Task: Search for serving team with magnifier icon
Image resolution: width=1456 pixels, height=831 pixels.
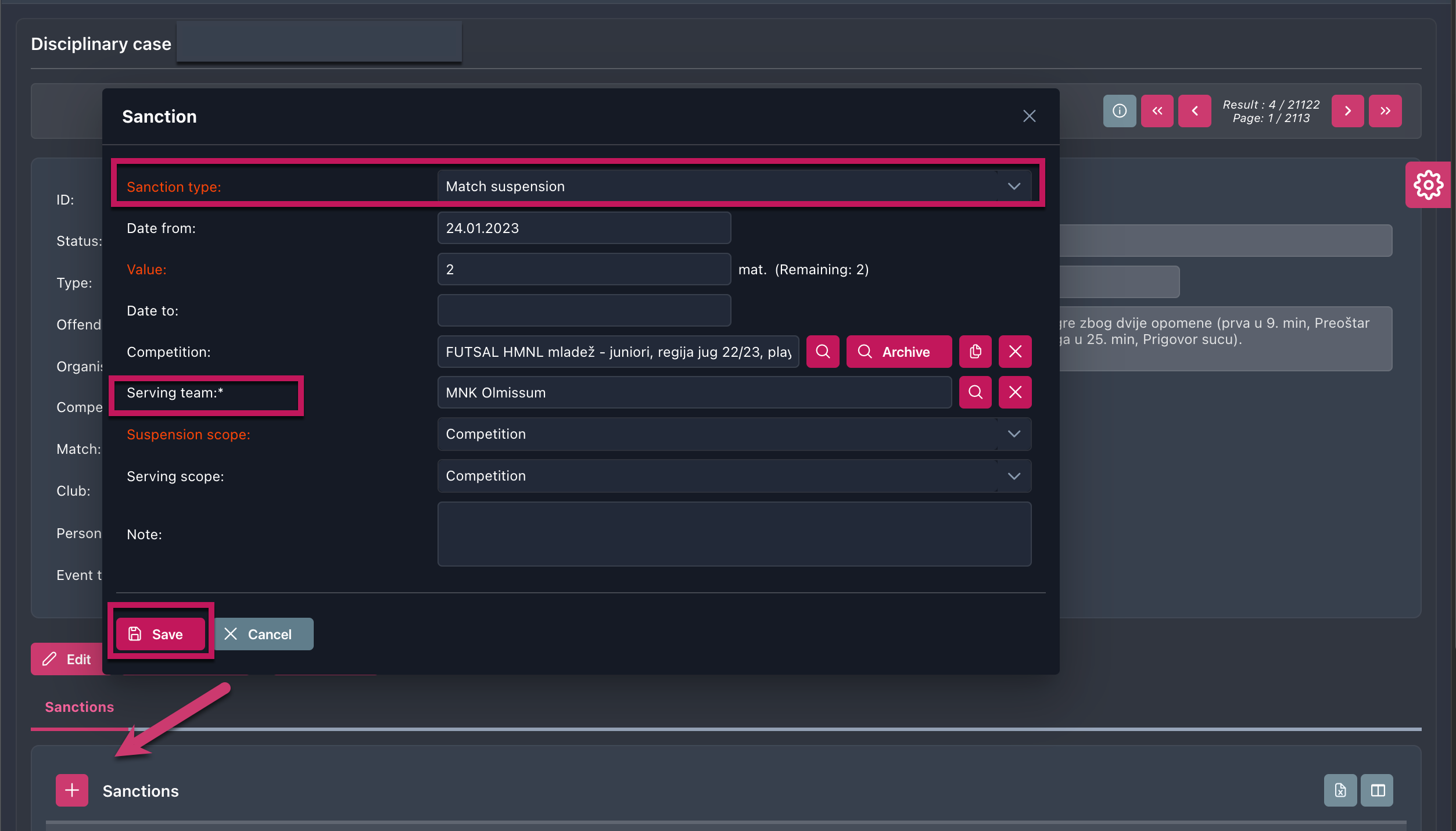Action: (976, 392)
